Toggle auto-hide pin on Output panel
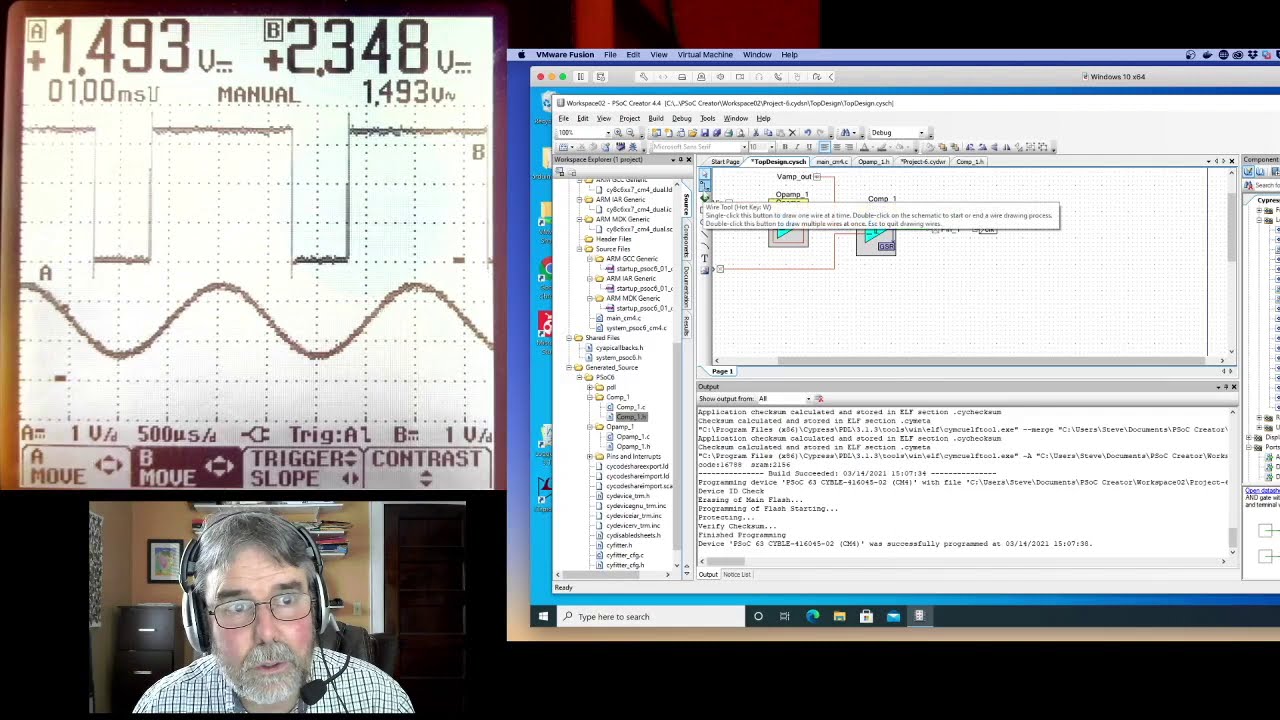This screenshot has width=1280, height=720. pos(1226,387)
